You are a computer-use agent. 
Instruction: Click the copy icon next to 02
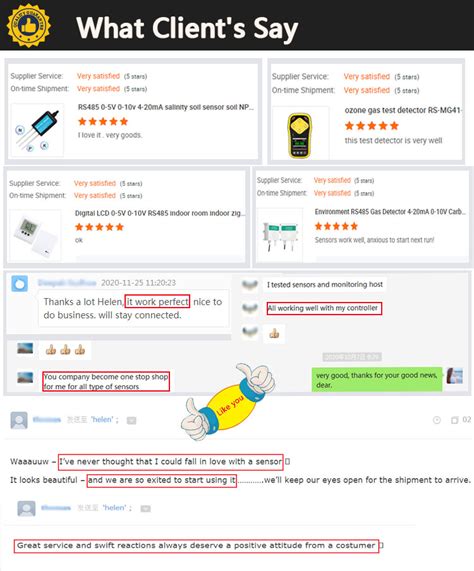point(454,420)
